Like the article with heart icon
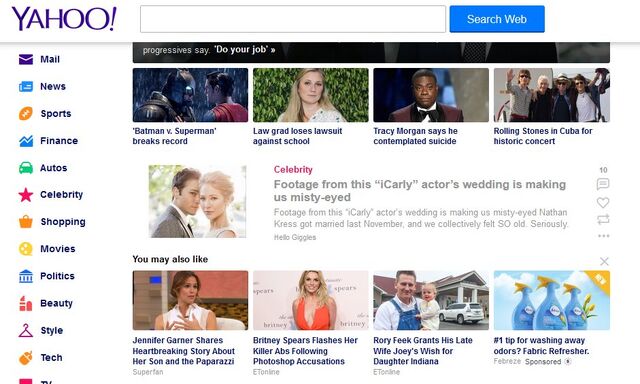The height and width of the screenshot is (384, 640). tap(603, 202)
